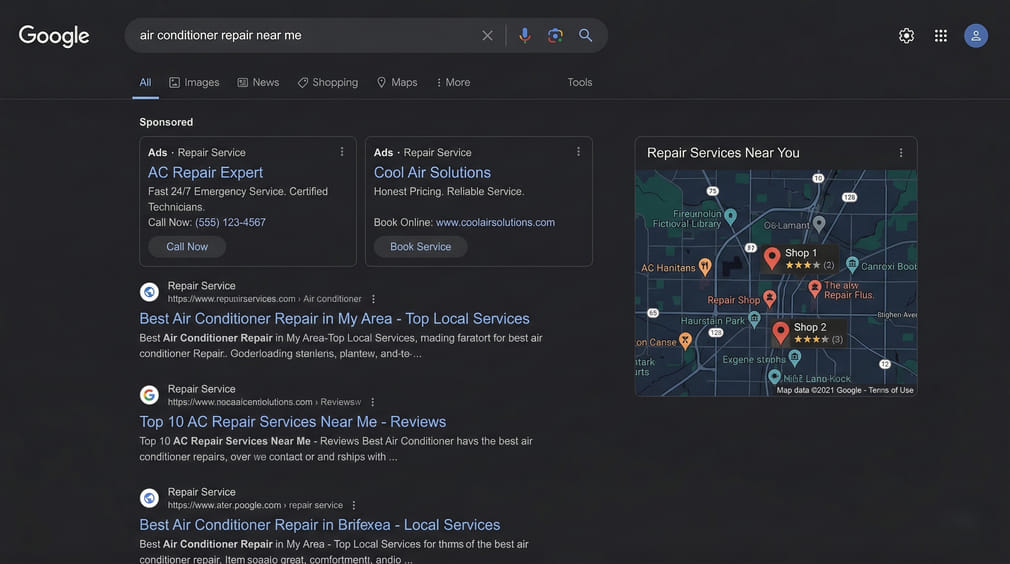
Task: Open options menu on Cool Air Solutions ad
Action: (x=578, y=152)
